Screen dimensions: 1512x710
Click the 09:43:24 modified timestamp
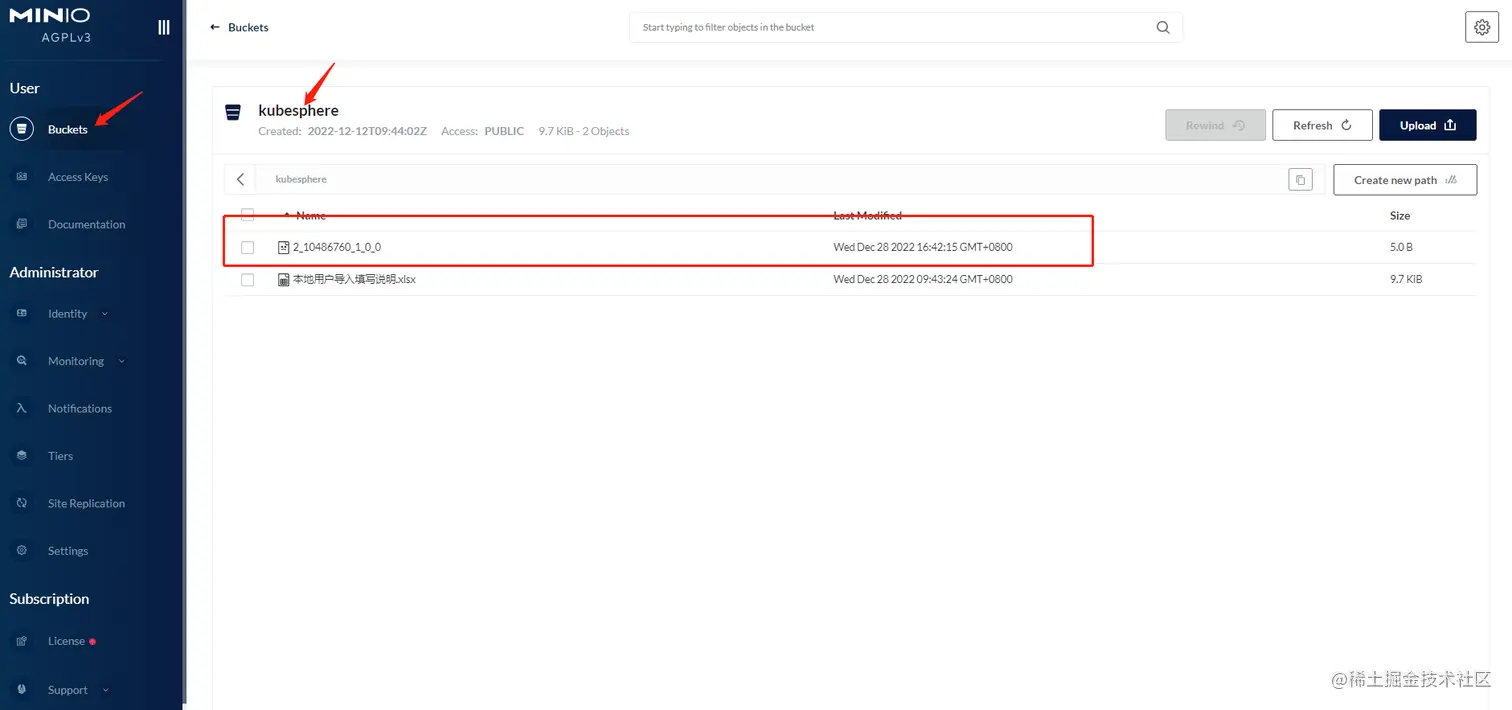tap(923, 280)
